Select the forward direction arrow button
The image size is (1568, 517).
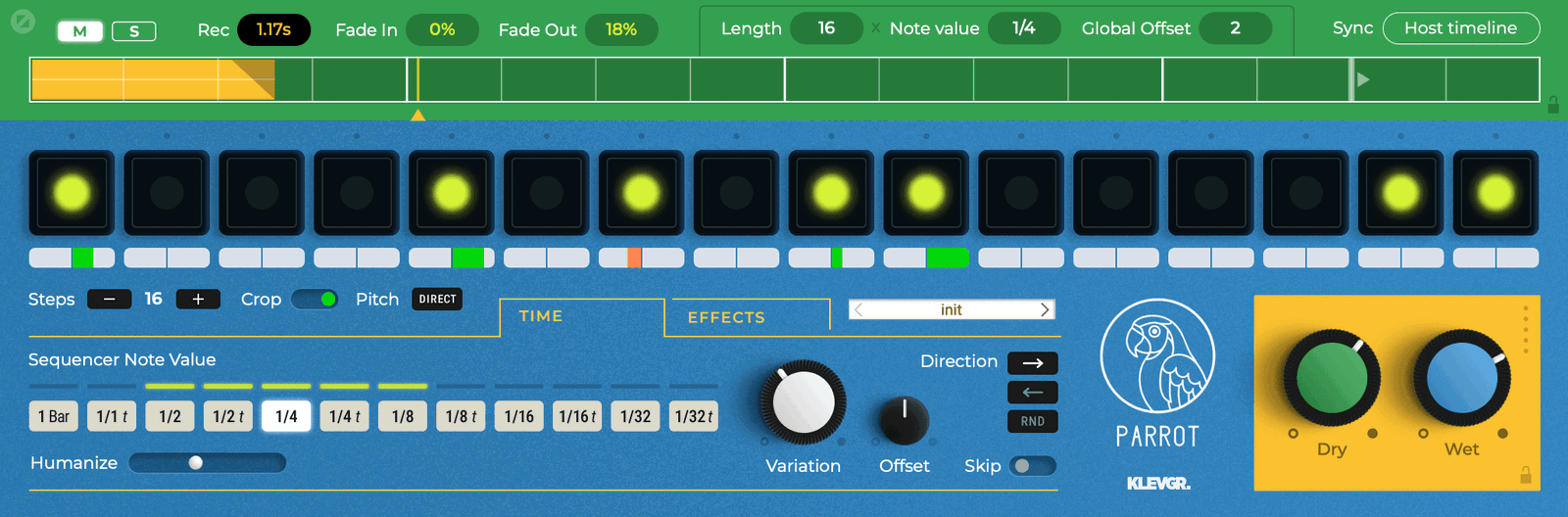point(1032,363)
